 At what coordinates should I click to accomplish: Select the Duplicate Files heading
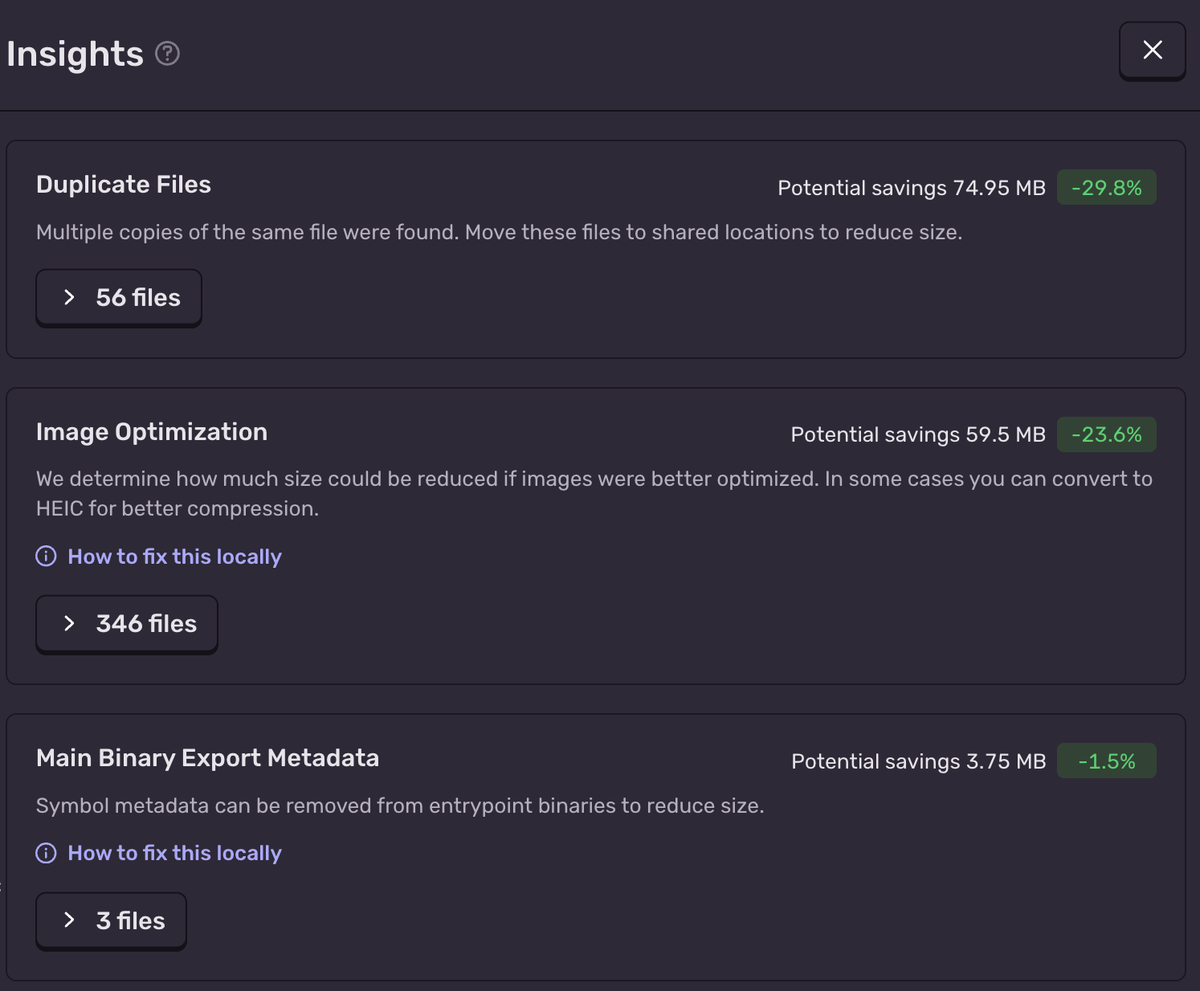(x=123, y=184)
